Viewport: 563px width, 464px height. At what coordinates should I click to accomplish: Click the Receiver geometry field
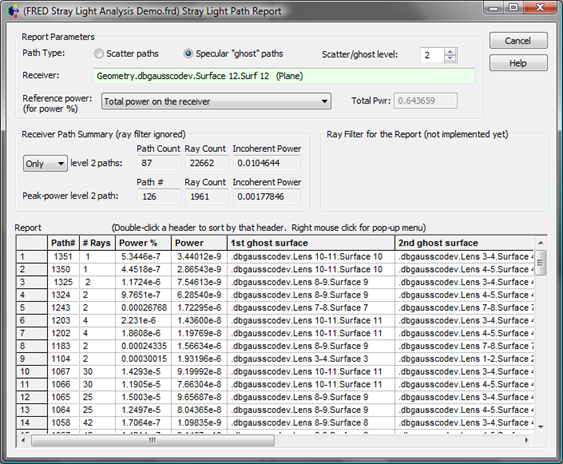click(284, 76)
